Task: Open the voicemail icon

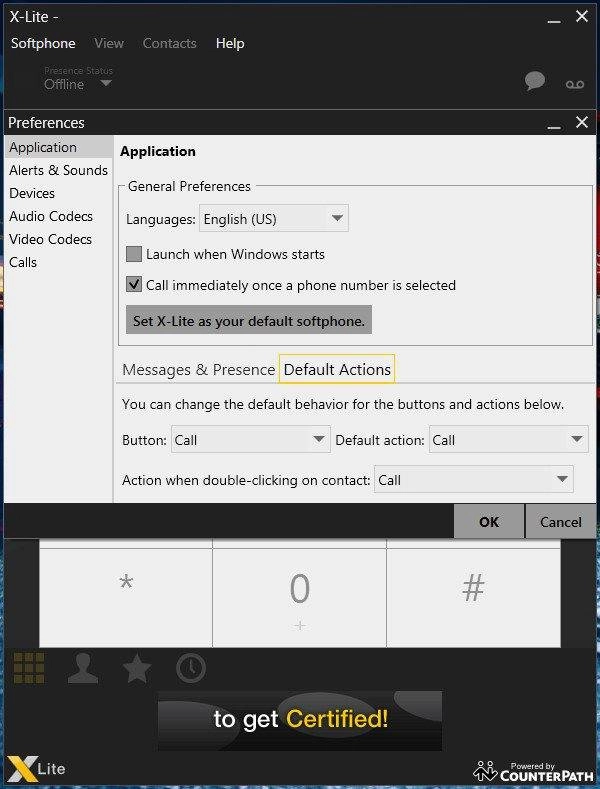Action: [575, 84]
